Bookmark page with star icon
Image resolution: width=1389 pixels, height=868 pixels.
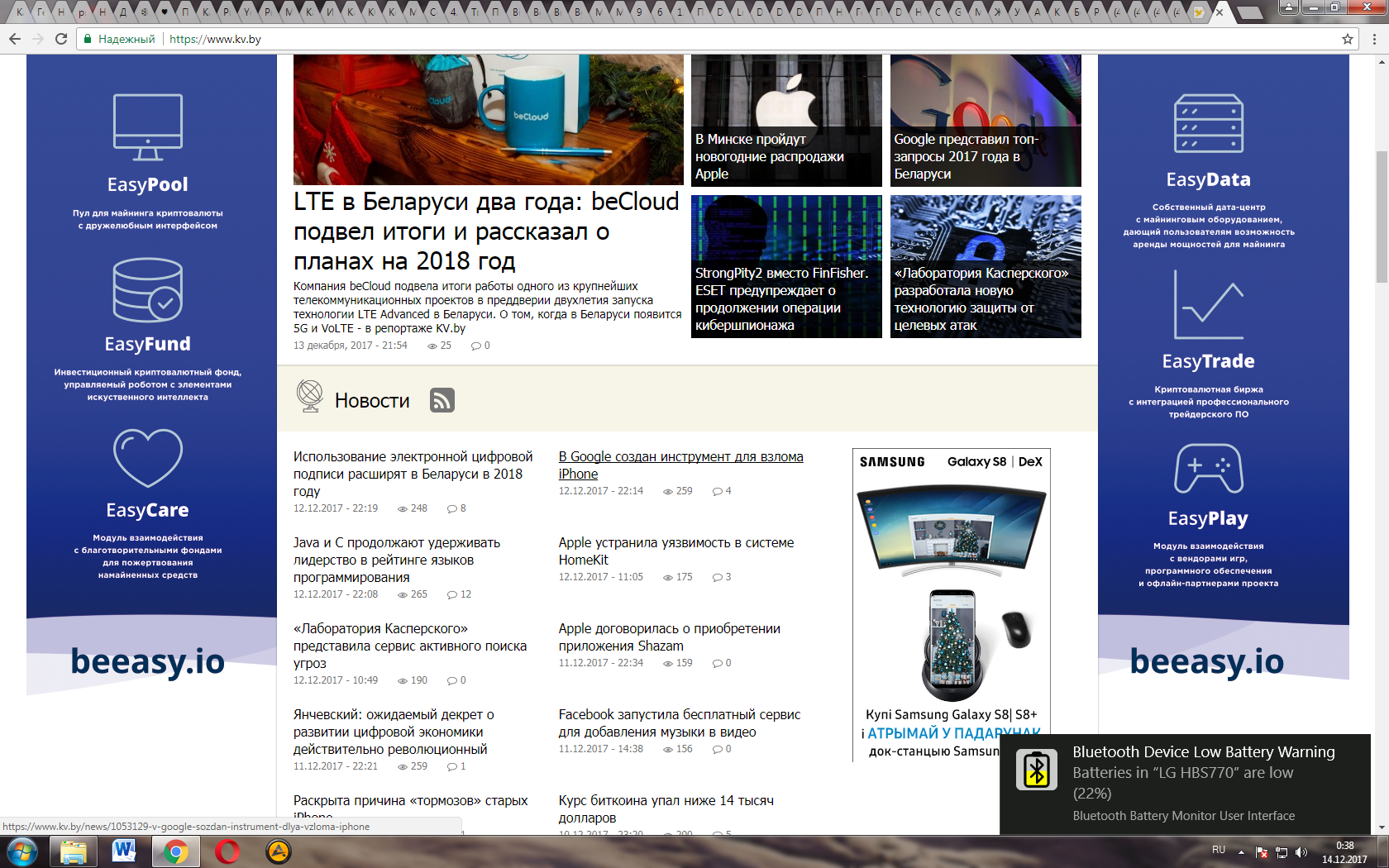[1348, 39]
